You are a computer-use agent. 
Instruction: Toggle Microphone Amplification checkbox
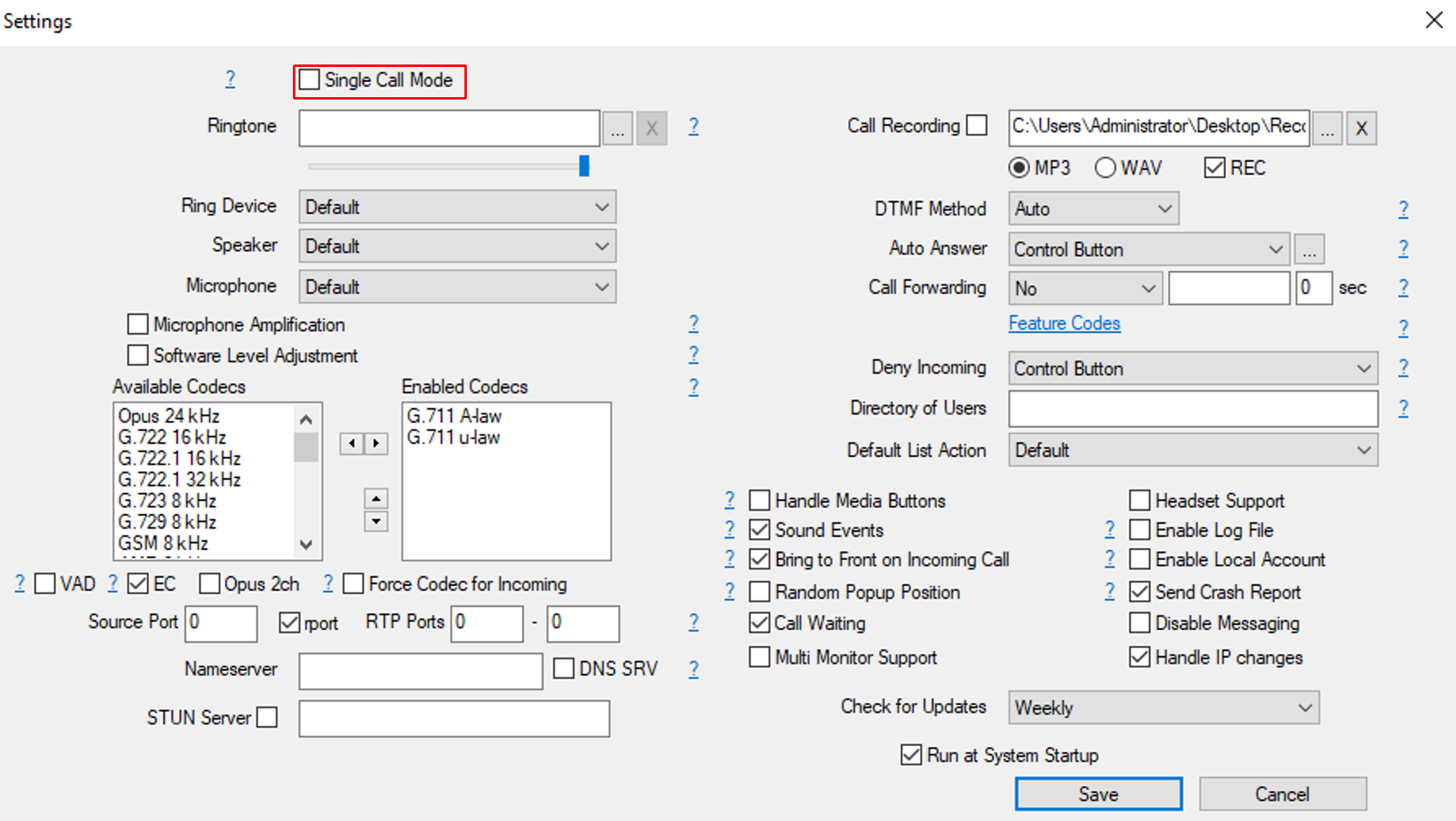(138, 325)
